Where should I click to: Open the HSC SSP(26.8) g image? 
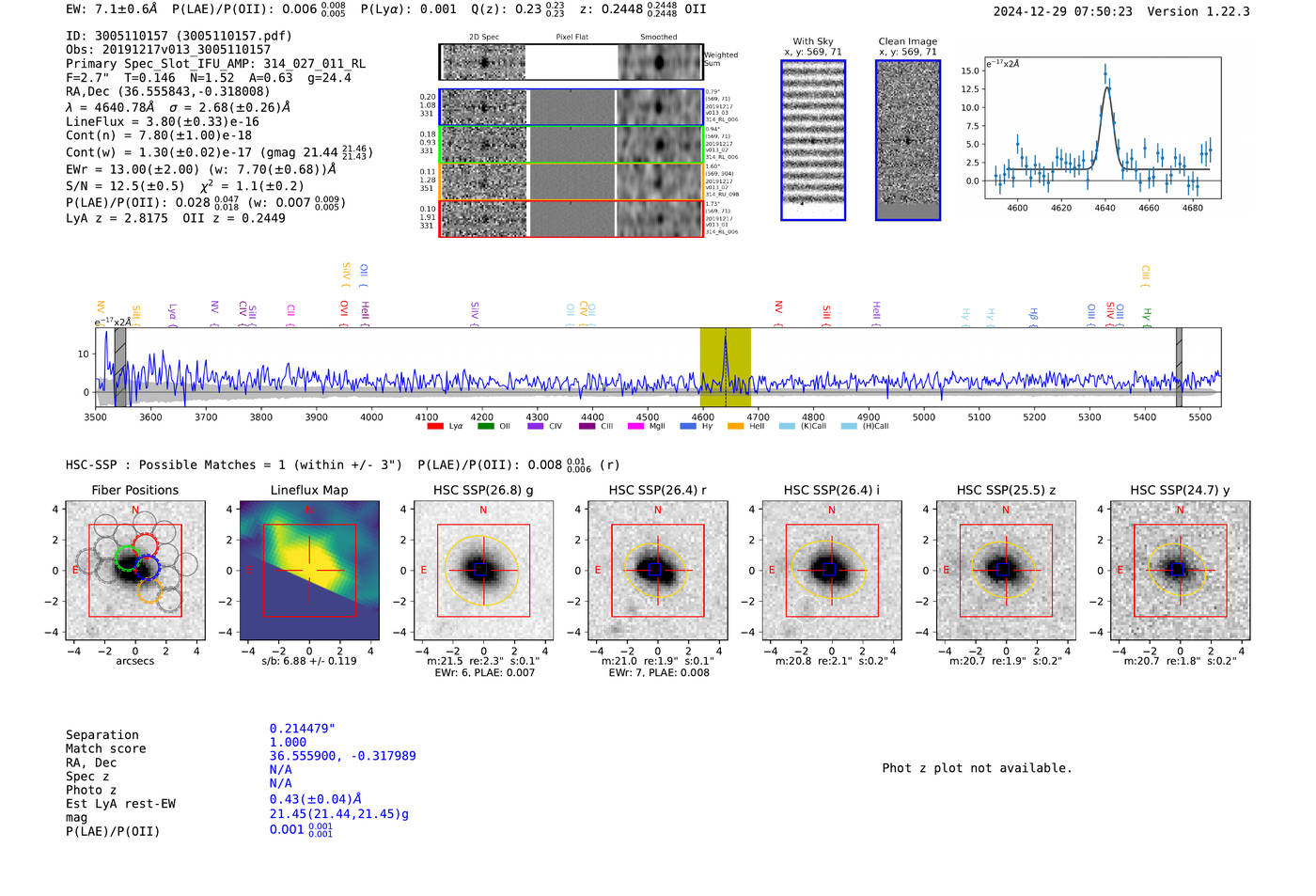tap(483, 571)
